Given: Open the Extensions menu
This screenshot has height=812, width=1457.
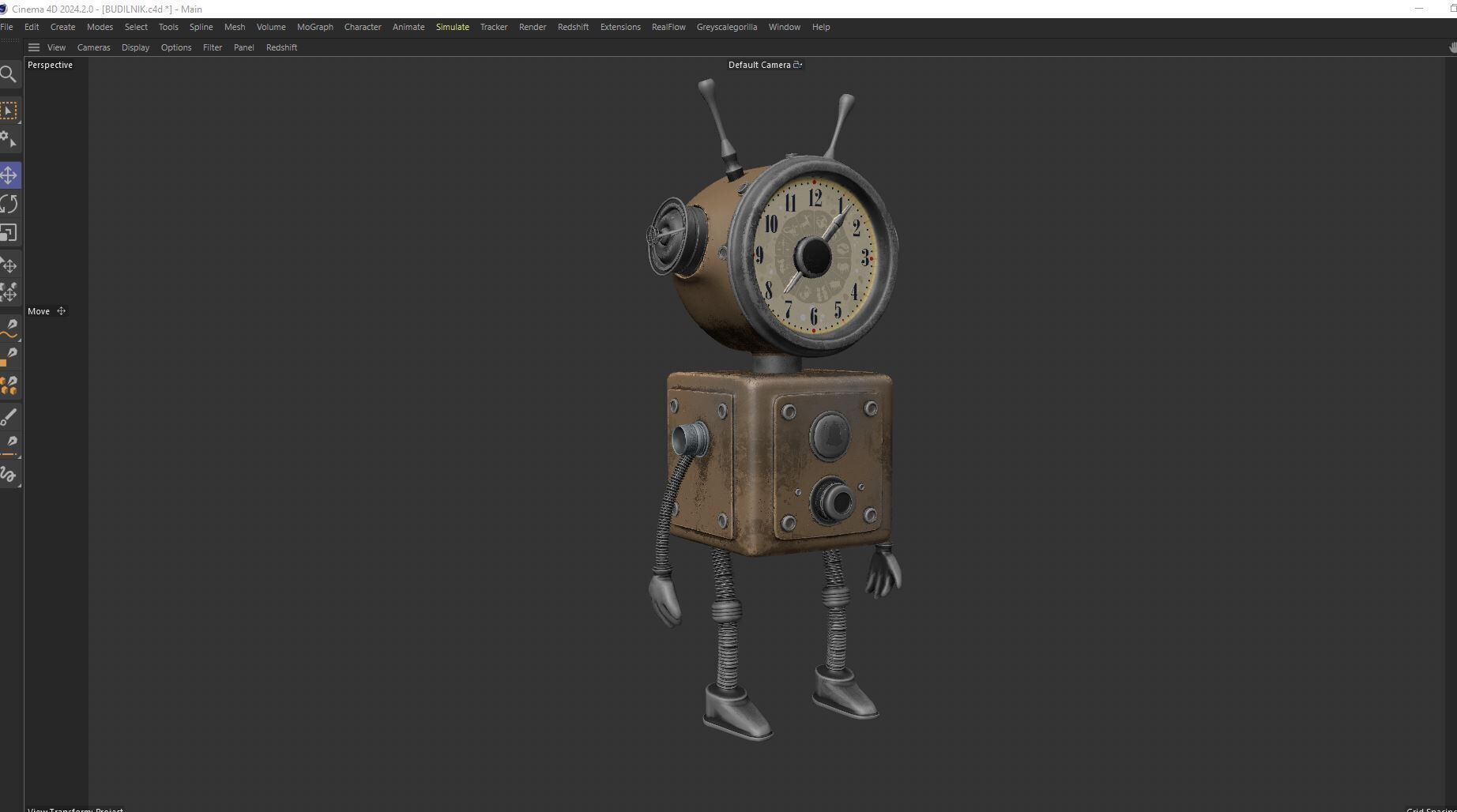Looking at the screenshot, I should click(620, 27).
